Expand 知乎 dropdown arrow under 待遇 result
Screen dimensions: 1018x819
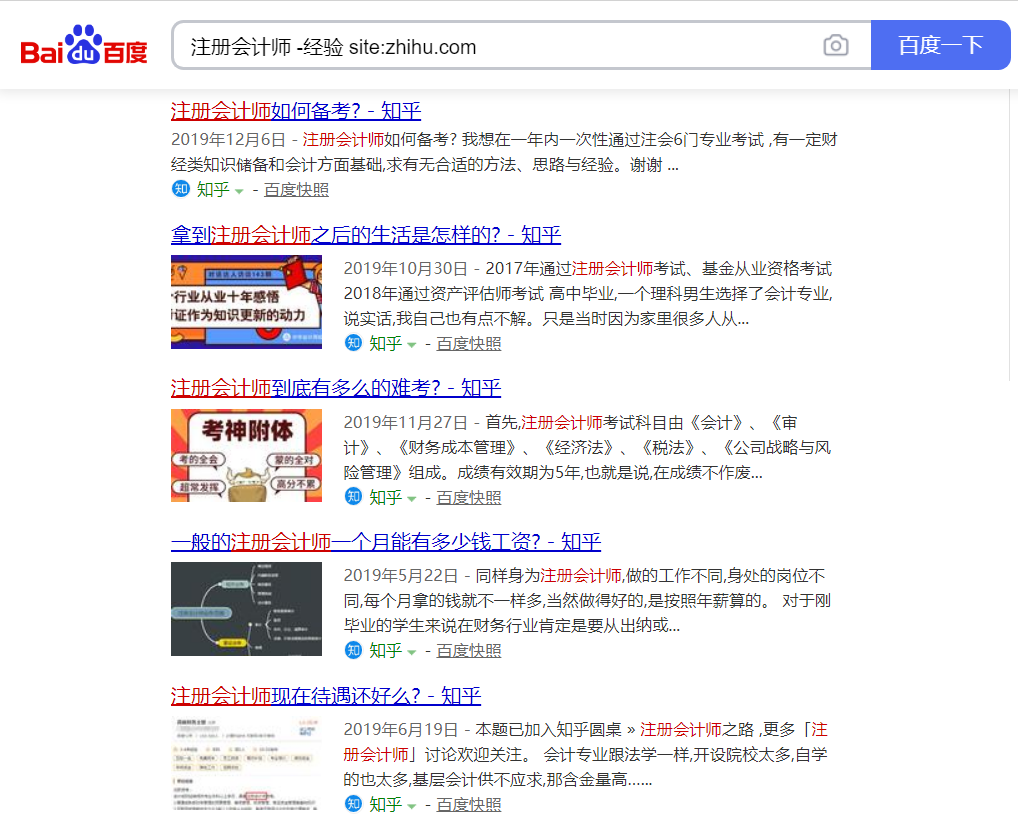[x=412, y=806]
